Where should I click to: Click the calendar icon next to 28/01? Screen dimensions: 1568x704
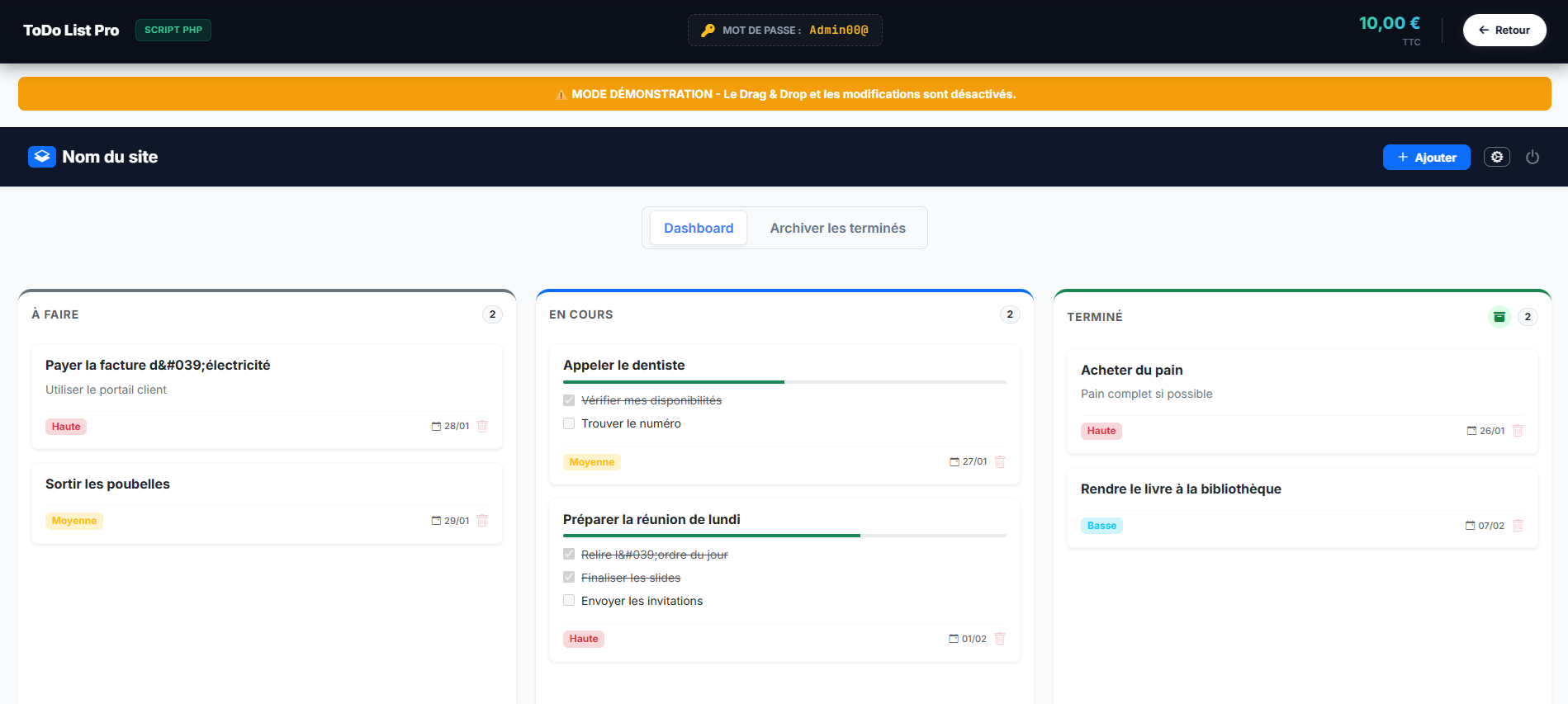coord(436,427)
